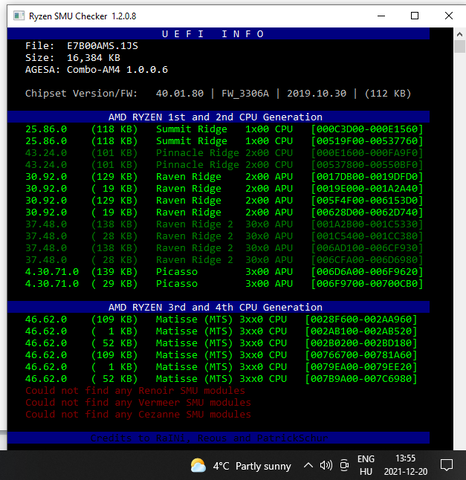Open the notification action center icon
Screen dimensions: 466x480
tap(447, 465)
